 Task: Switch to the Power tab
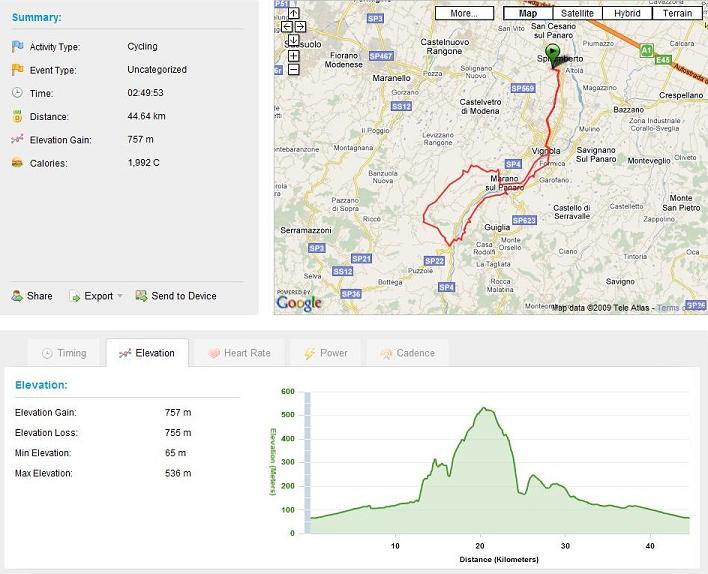[326, 353]
